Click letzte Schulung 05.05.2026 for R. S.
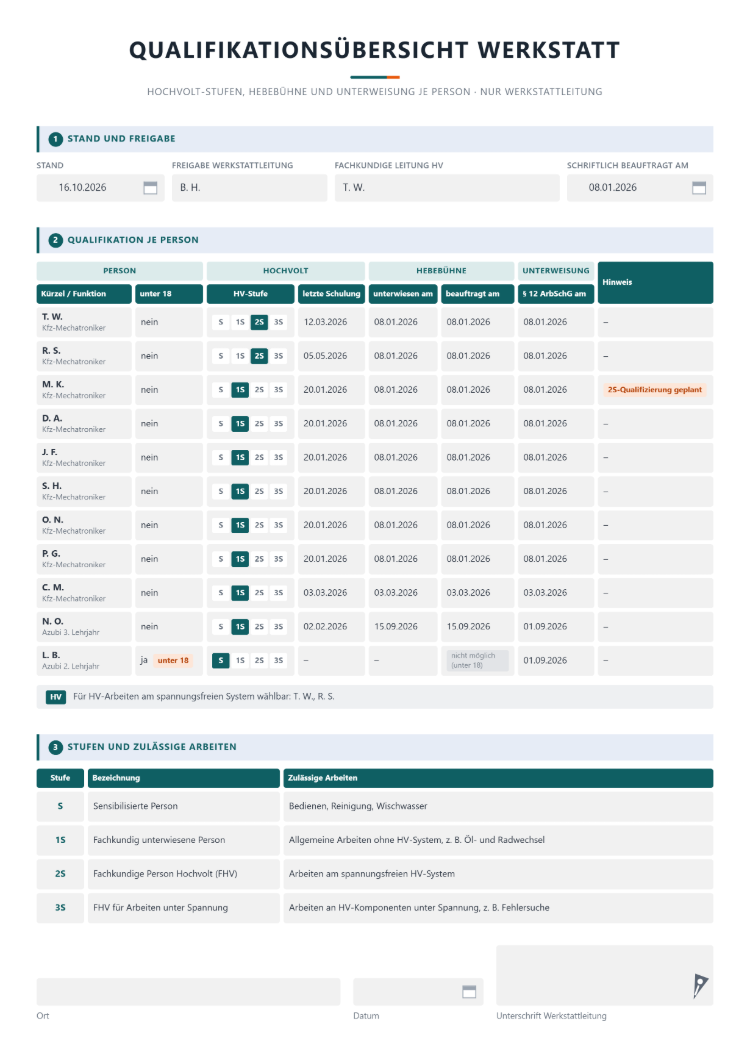 [x=330, y=356]
